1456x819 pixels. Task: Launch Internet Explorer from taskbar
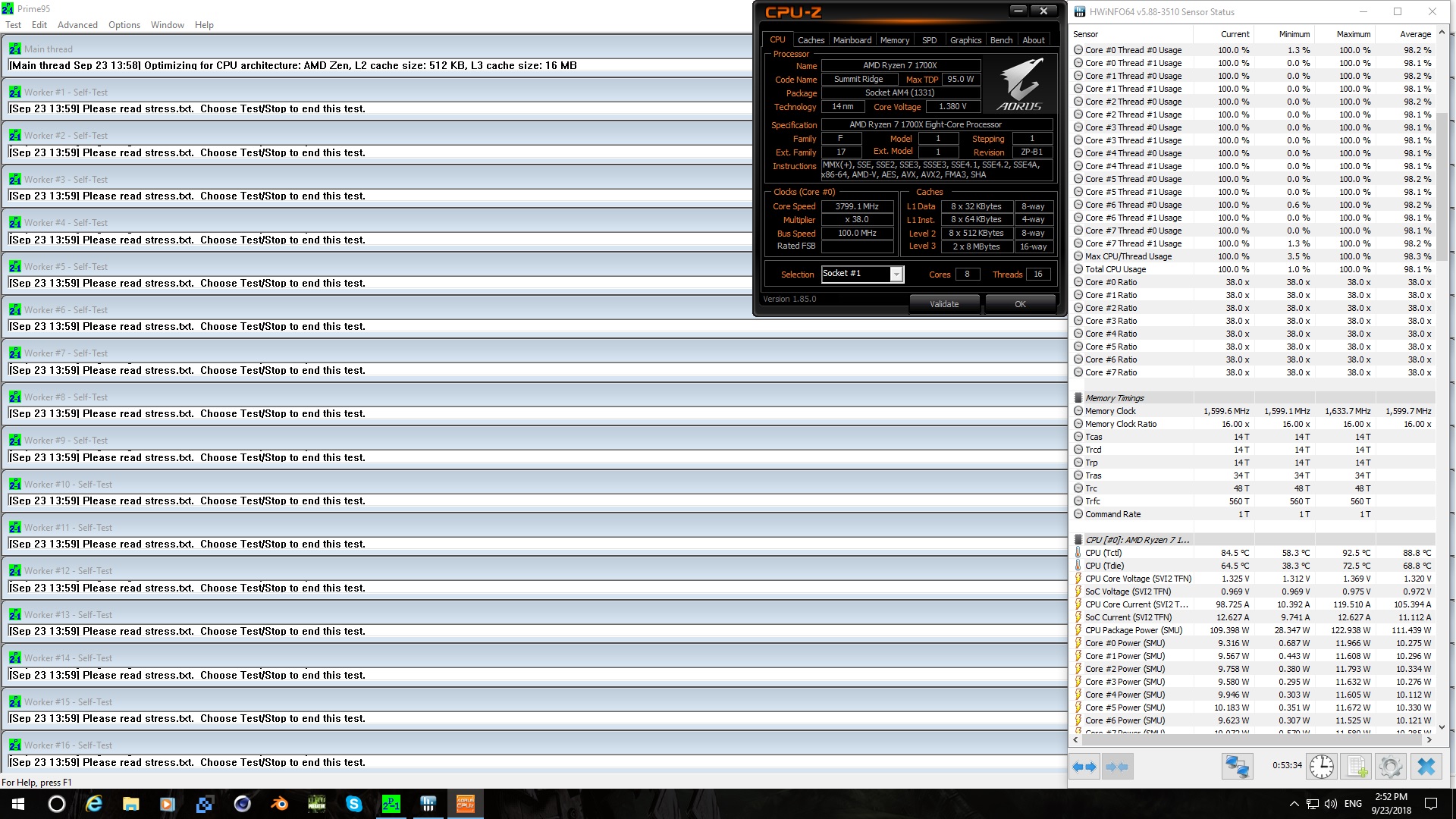[x=94, y=804]
